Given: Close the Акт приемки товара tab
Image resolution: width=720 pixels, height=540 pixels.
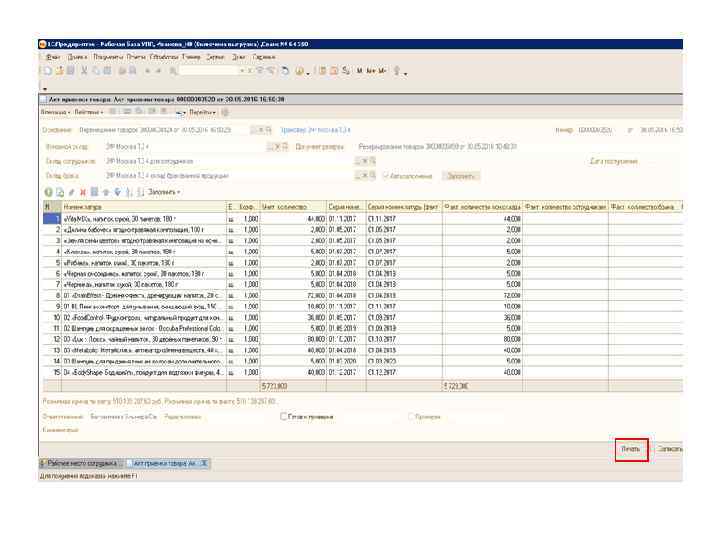Looking at the screenshot, I should click(x=205, y=463).
